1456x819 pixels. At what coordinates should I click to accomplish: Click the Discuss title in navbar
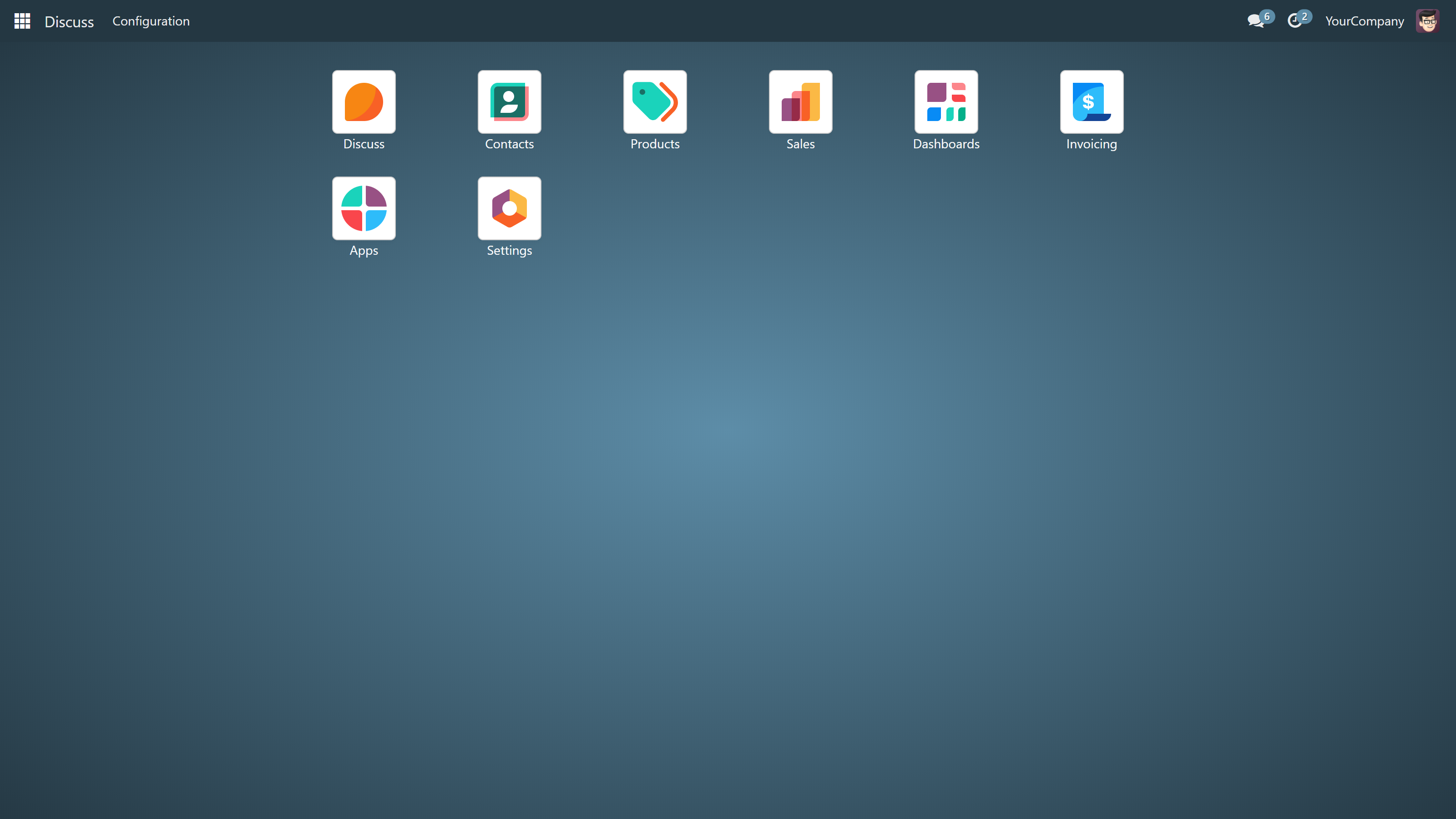click(x=69, y=21)
